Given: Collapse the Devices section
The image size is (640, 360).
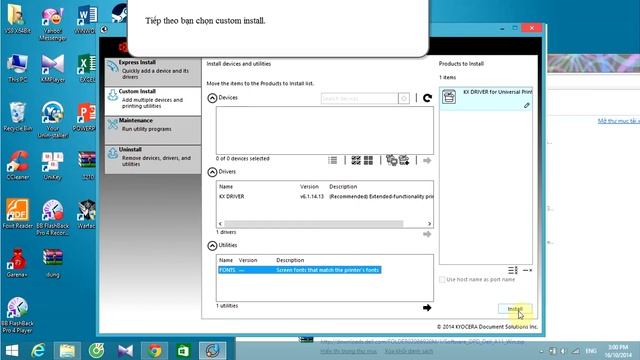Looking at the screenshot, I should point(212,98).
